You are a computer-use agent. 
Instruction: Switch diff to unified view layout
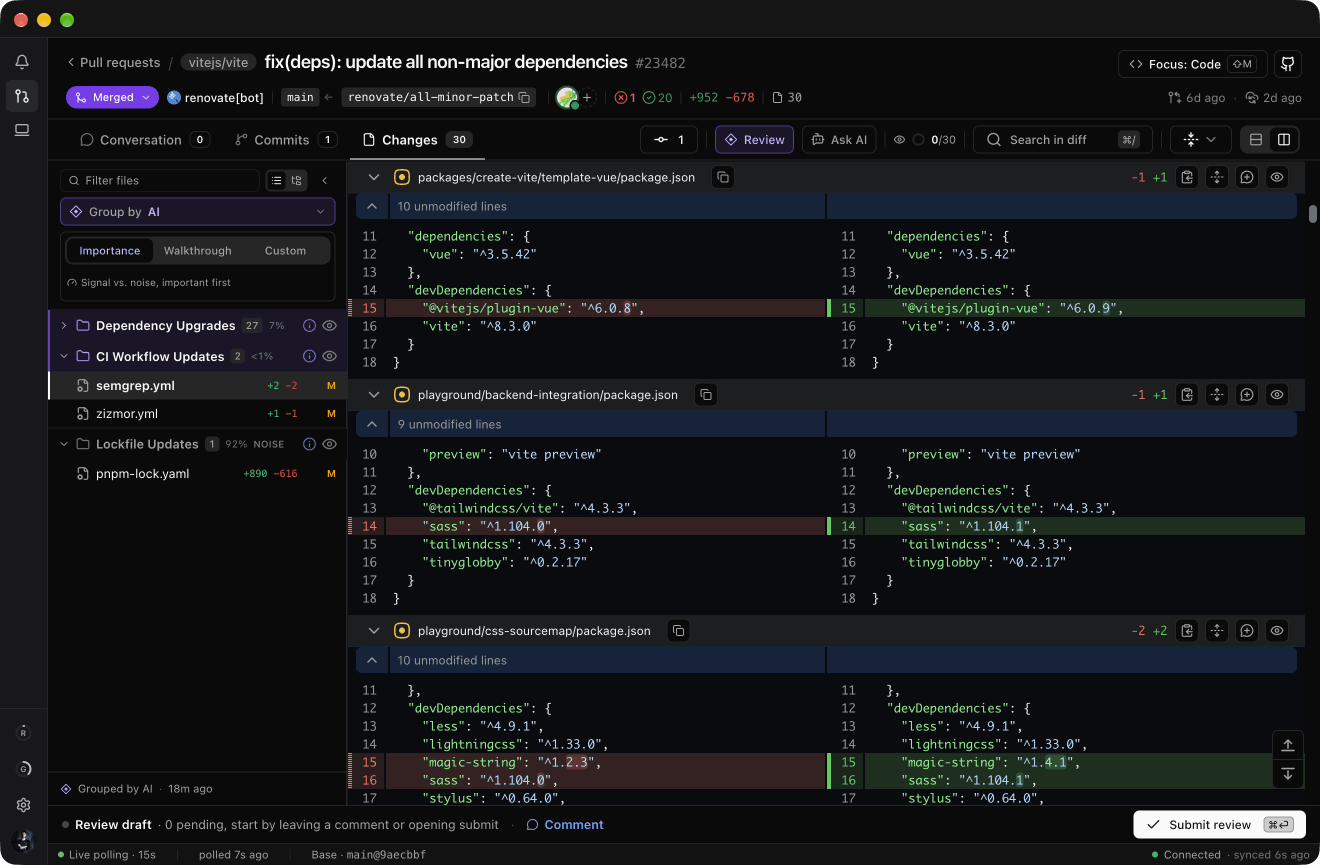point(1256,140)
